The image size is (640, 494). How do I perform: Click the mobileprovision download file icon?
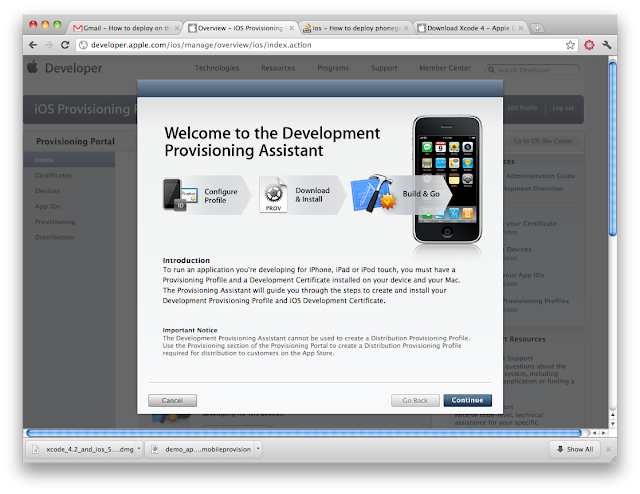[155, 449]
